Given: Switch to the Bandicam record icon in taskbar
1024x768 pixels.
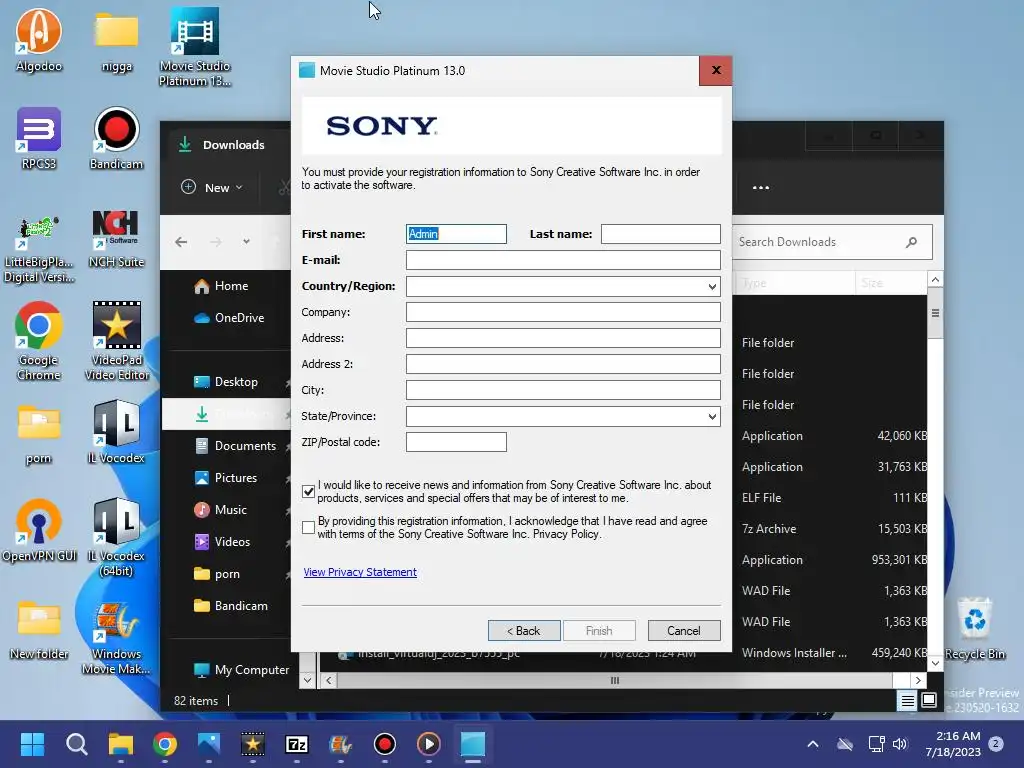Looking at the screenshot, I should [385, 744].
